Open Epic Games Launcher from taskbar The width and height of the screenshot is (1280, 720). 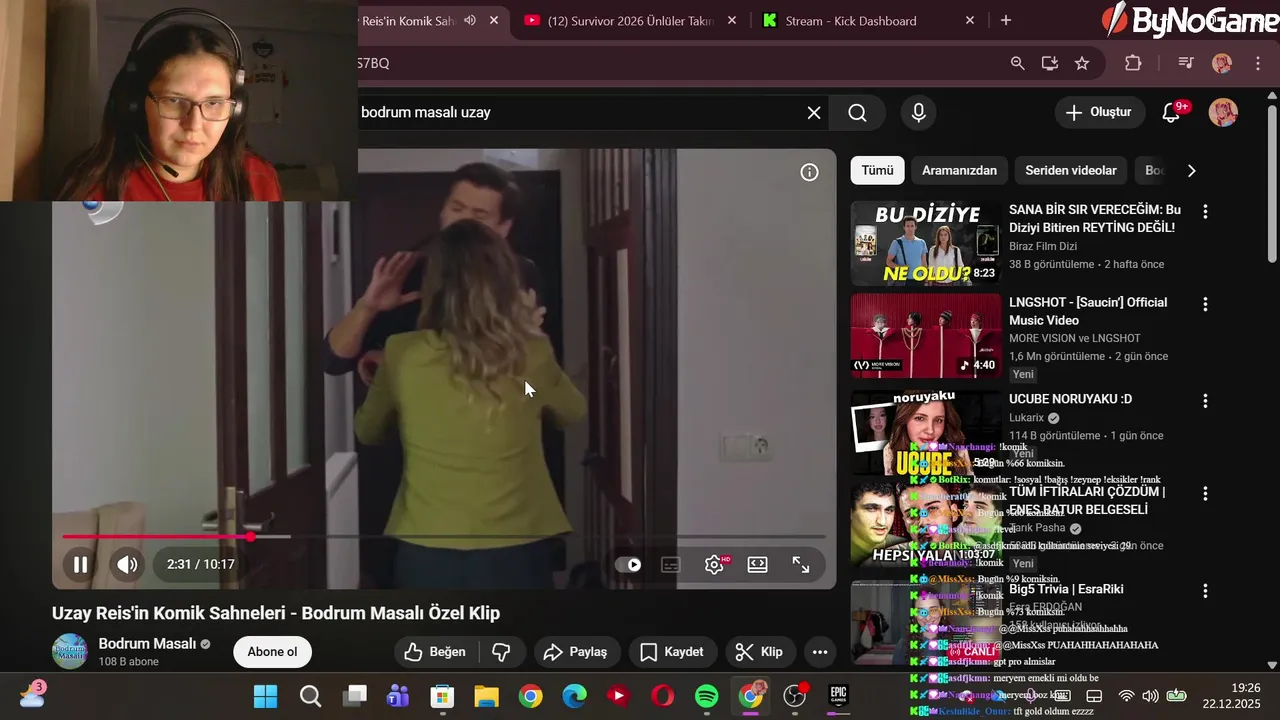(x=838, y=696)
